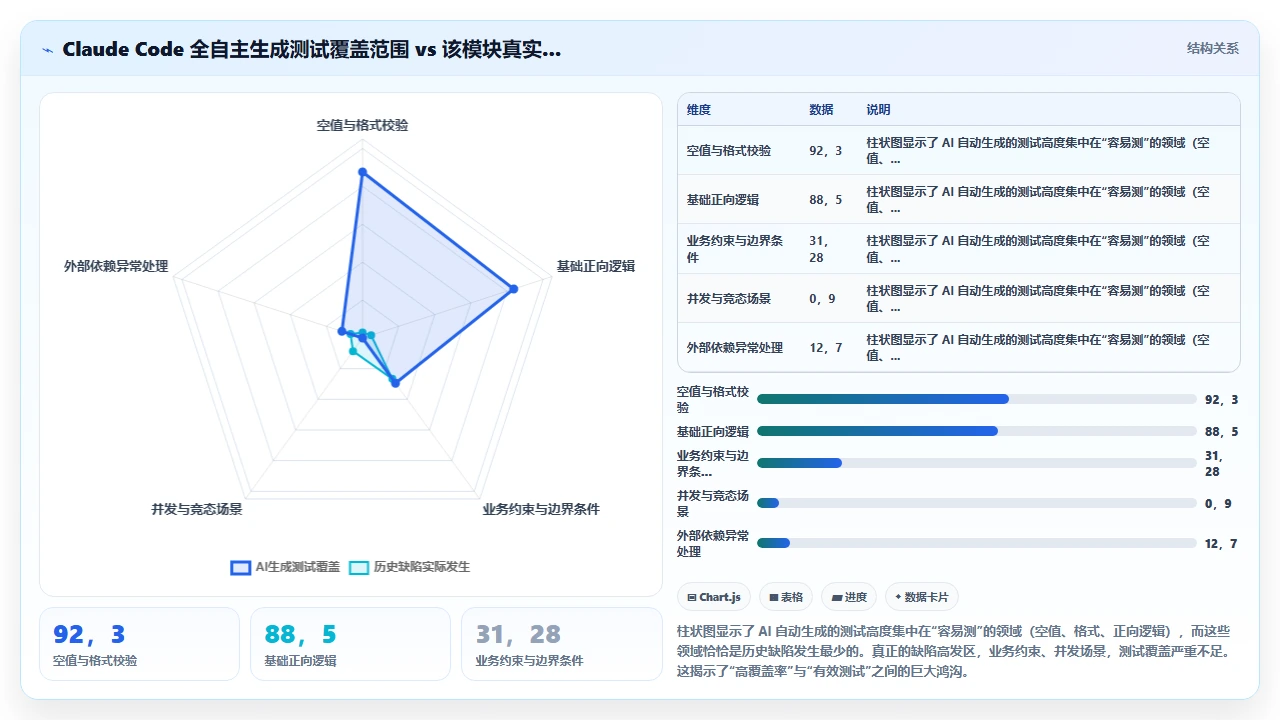The width and height of the screenshot is (1280, 720).
Task: Click the 并发与竞态场景 progress bar
Action: coord(976,503)
